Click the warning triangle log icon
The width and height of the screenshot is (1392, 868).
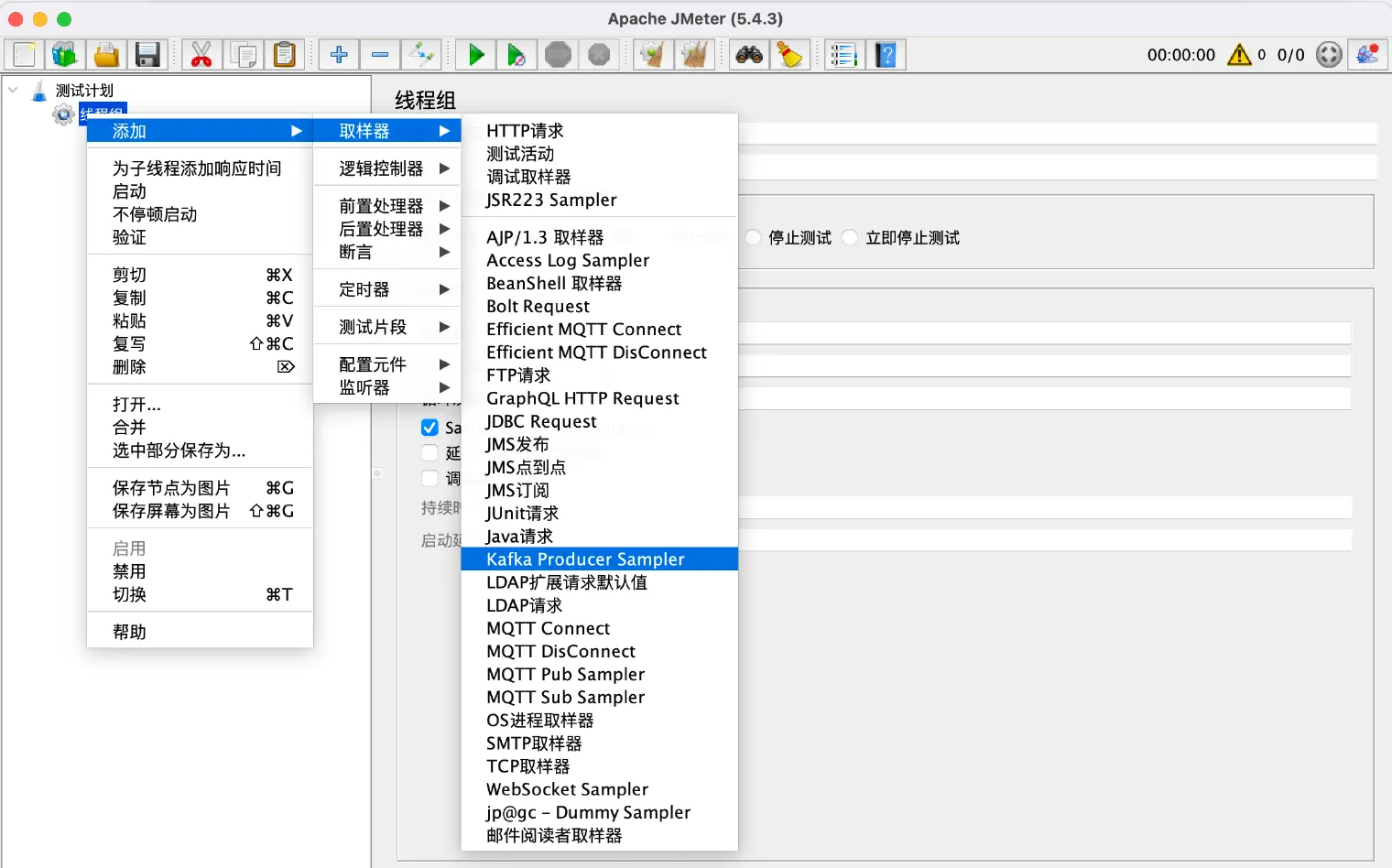[x=1239, y=55]
